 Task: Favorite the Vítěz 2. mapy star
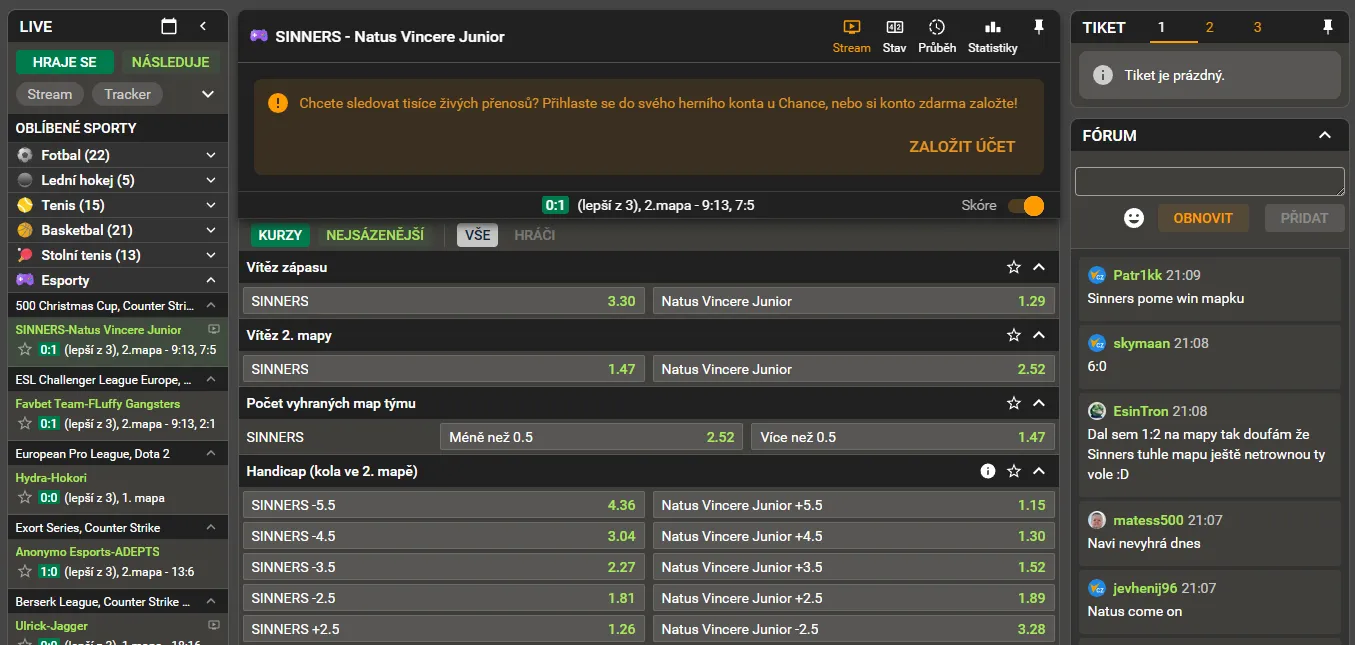coord(1014,335)
